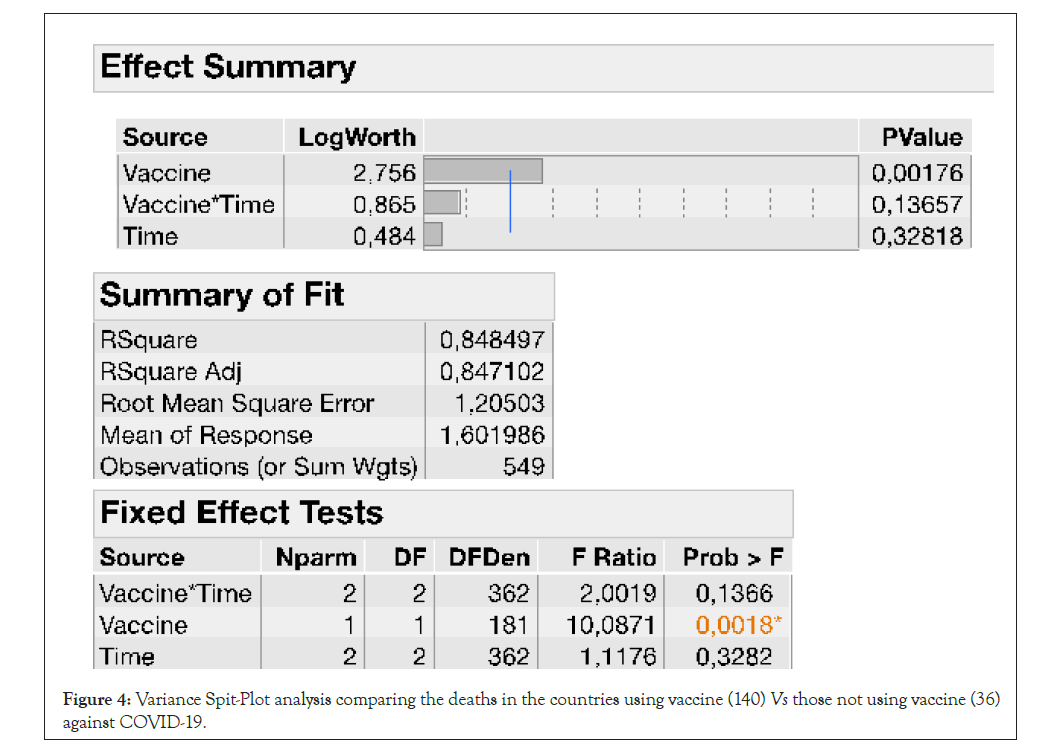Click the blue threshold line in LogWorth chart

pyautogui.click(x=510, y=201)
